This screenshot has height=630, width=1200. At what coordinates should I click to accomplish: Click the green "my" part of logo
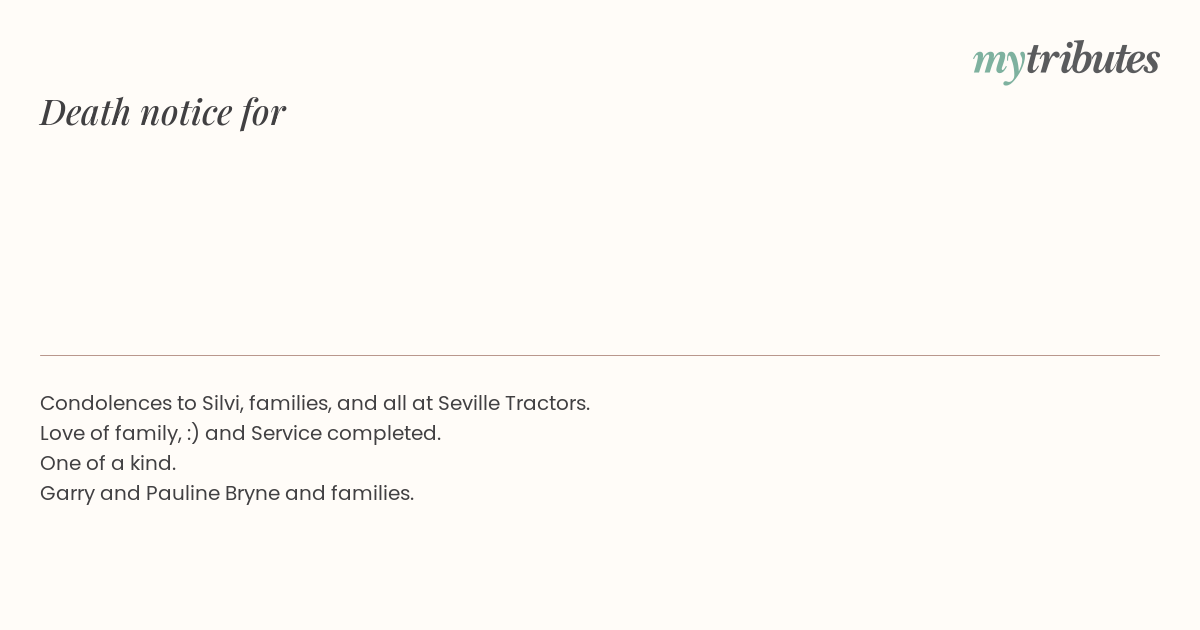(x=998, y=63)
